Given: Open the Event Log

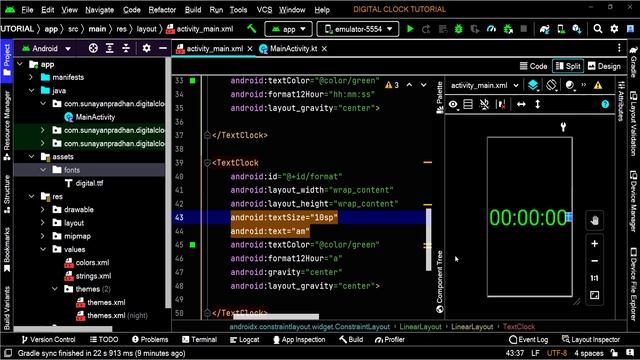Looking at the screenshot, I should (529, 340).
